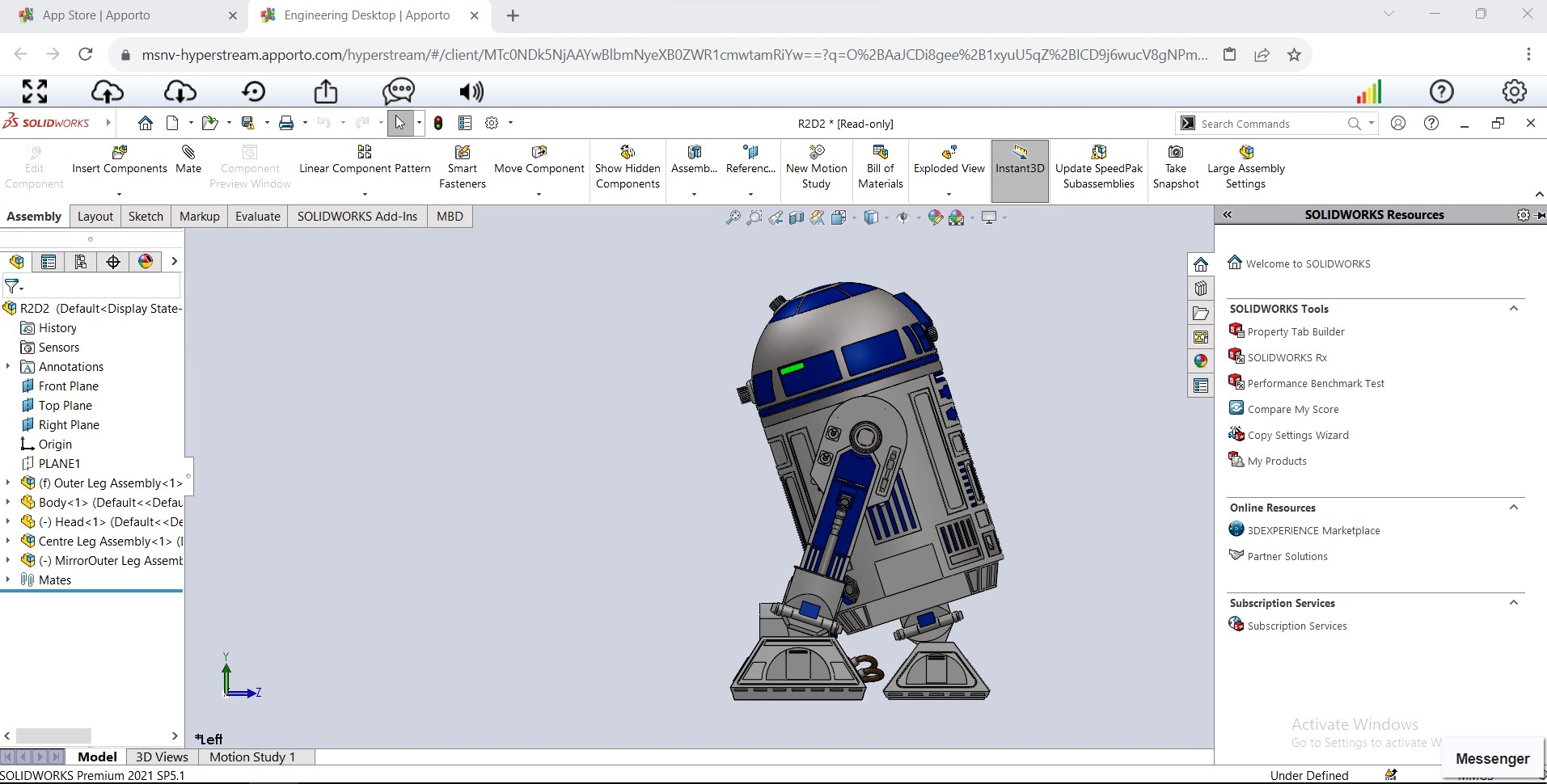
Task: Type in the Search Commands field
Action: point(1270,123)
